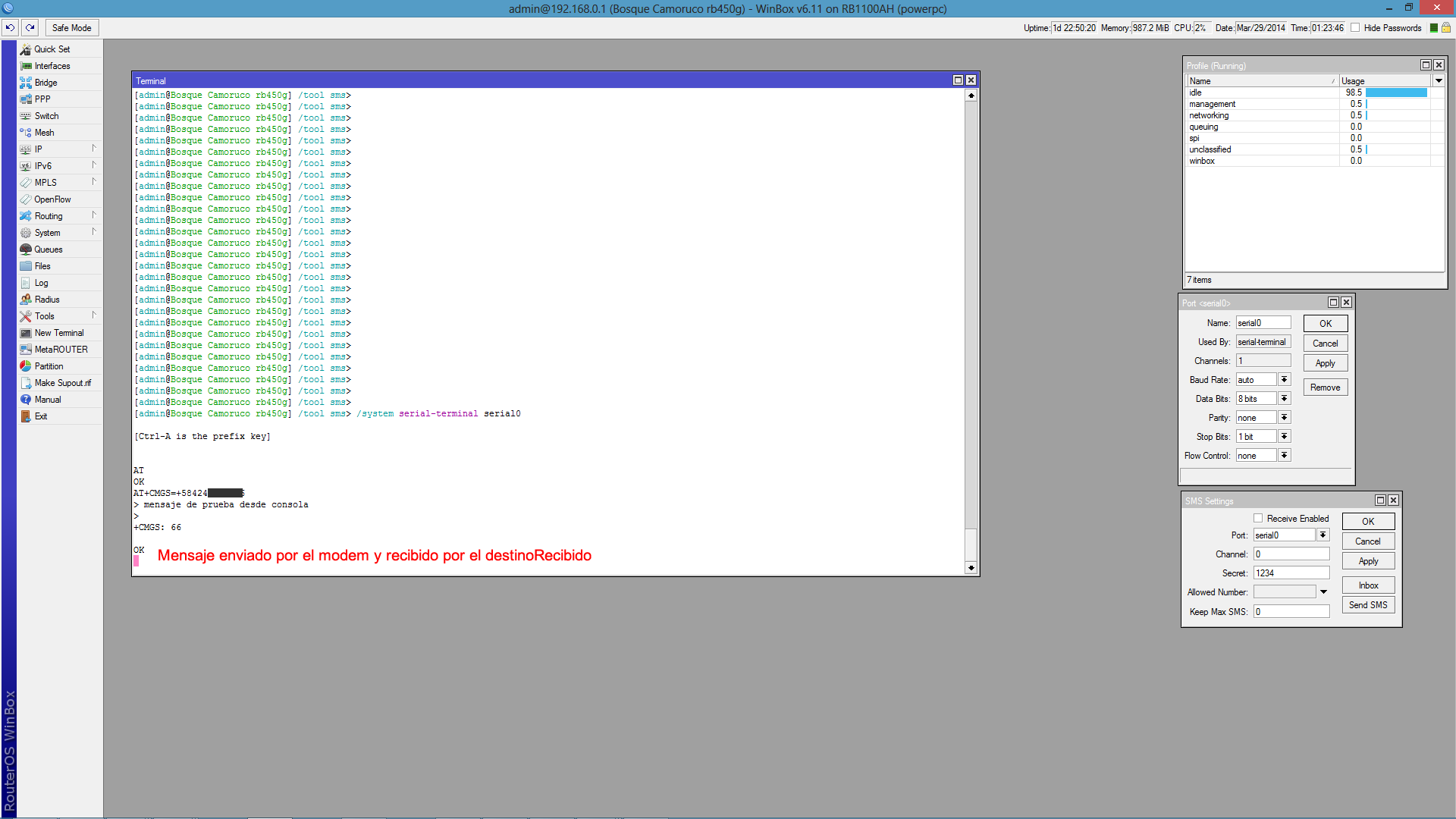The height and width of the screenshot is (819, 1456).
Task: Open the OpenFlow icon
Action: point(26,199)
